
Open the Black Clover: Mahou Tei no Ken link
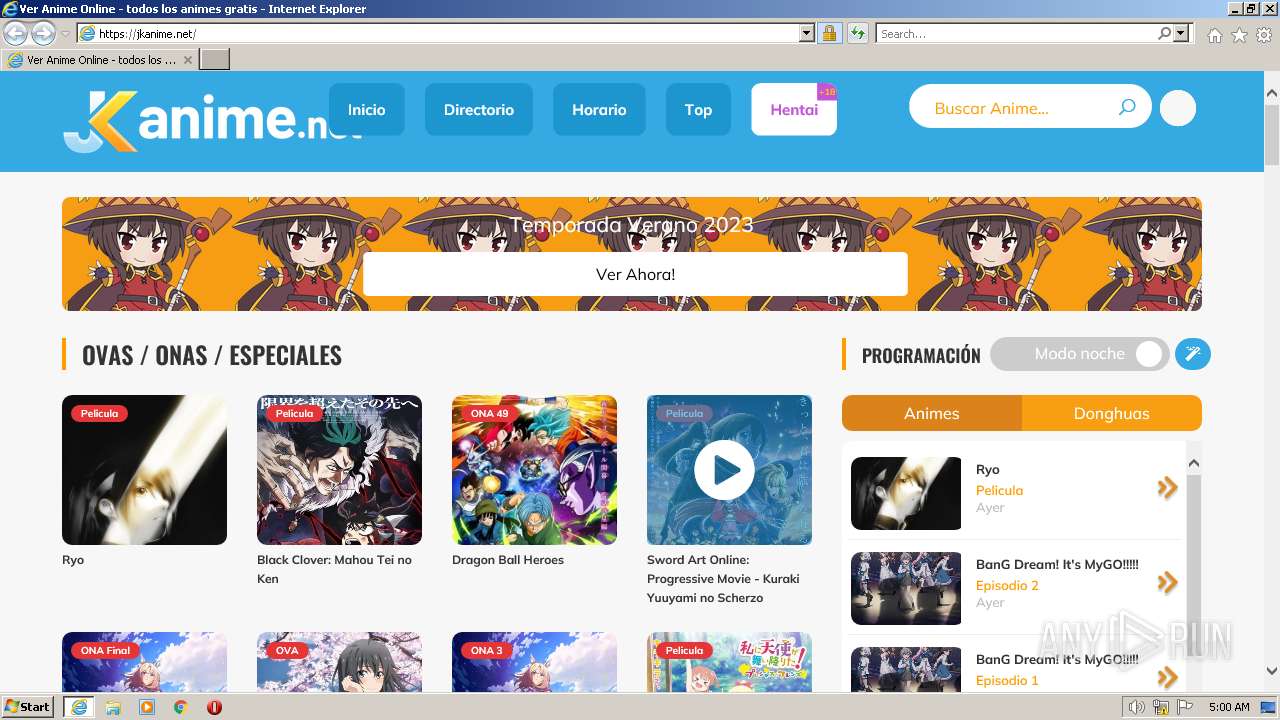(334, 569)
